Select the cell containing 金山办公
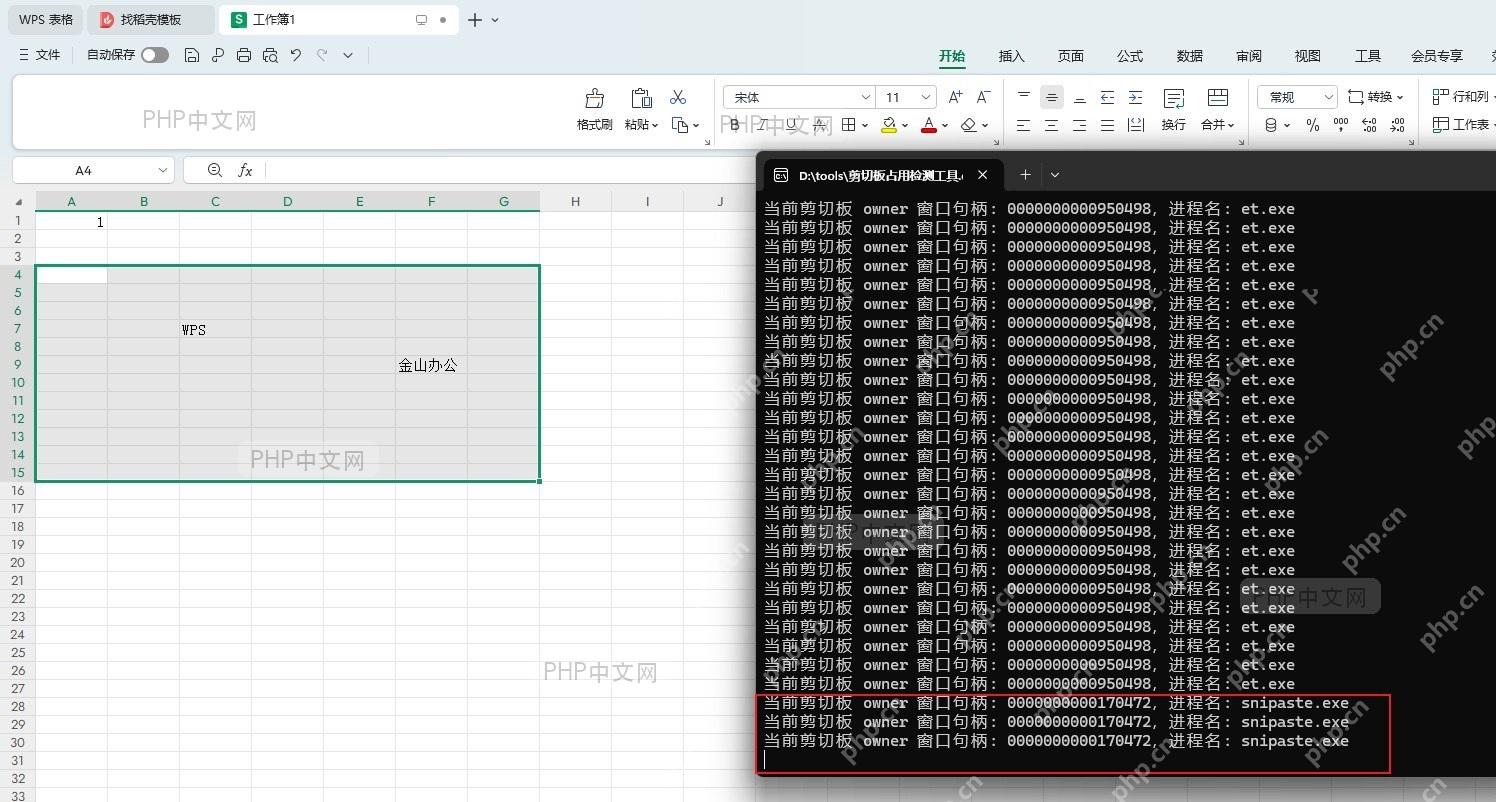Image resolution: width=1496 pixels, height=802 pixels. [431, 365]
